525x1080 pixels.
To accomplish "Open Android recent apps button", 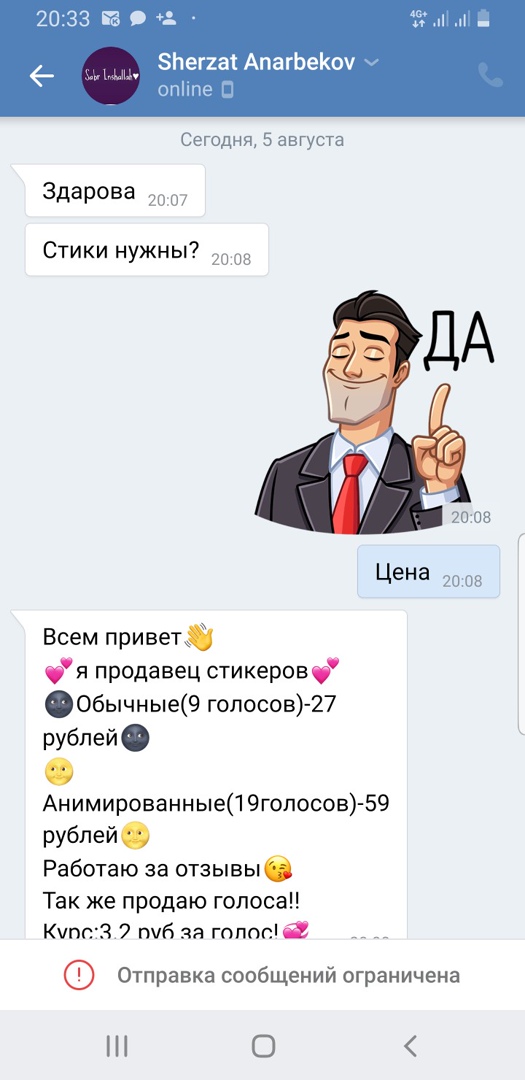I will (x=117, y=1046).
